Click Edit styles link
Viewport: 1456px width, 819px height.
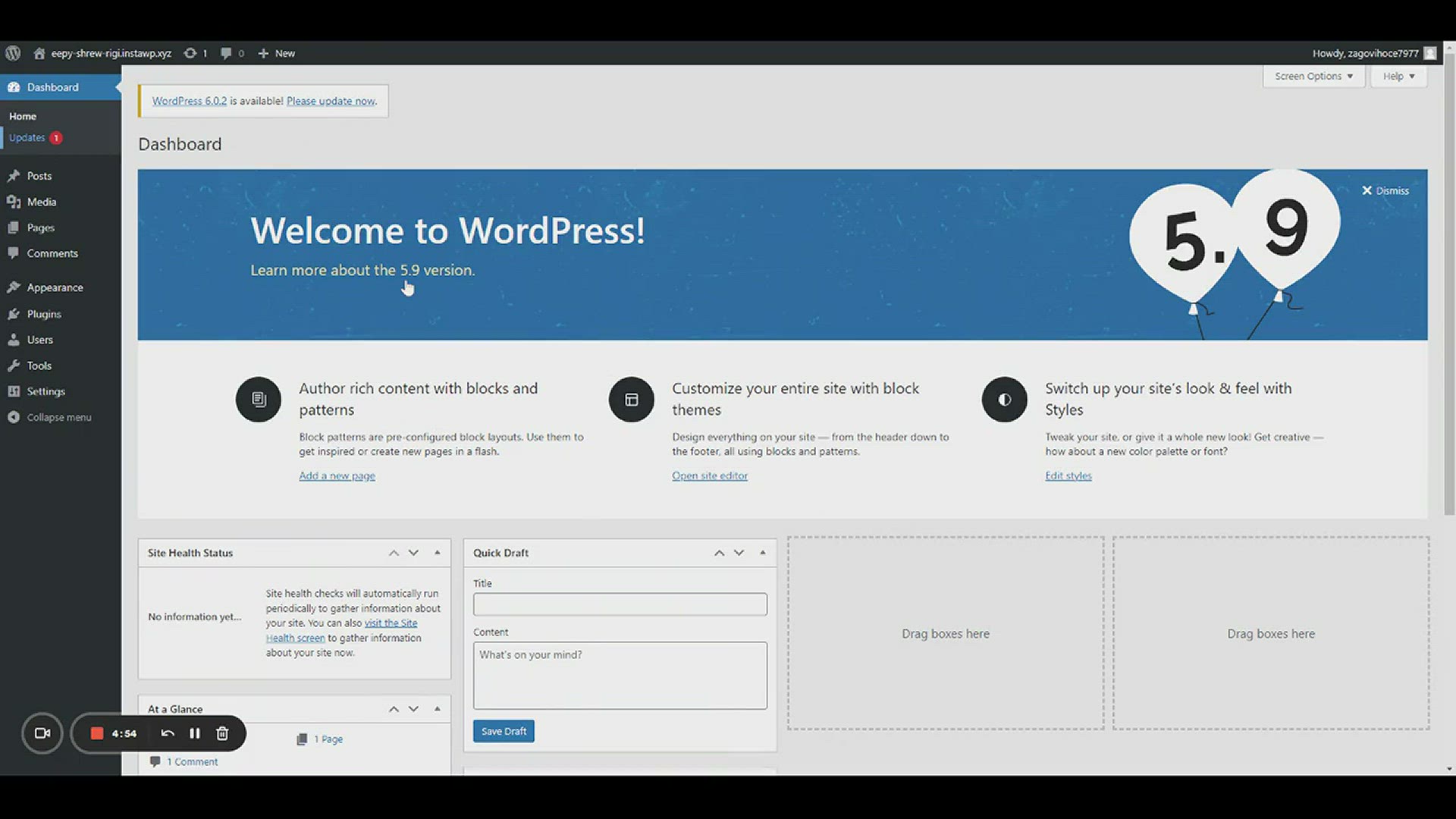pyautogui.click(x=1068, y=475)
